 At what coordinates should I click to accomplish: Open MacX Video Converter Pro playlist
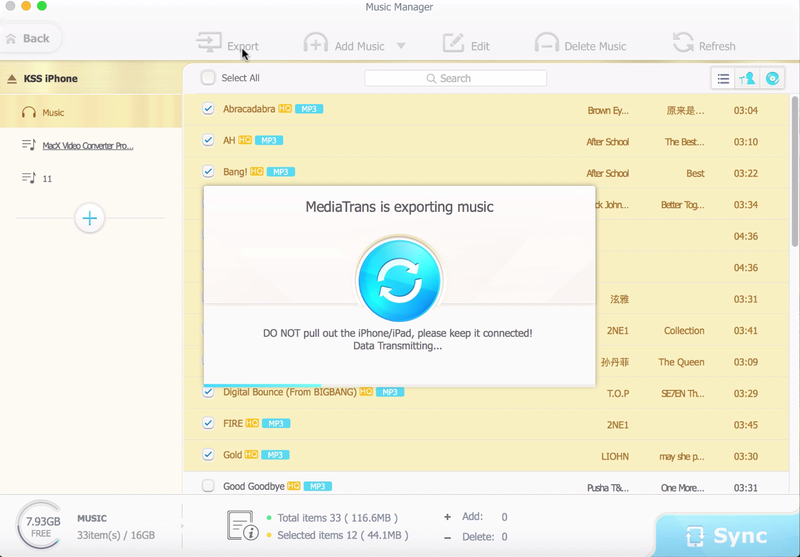pos(88,146)
